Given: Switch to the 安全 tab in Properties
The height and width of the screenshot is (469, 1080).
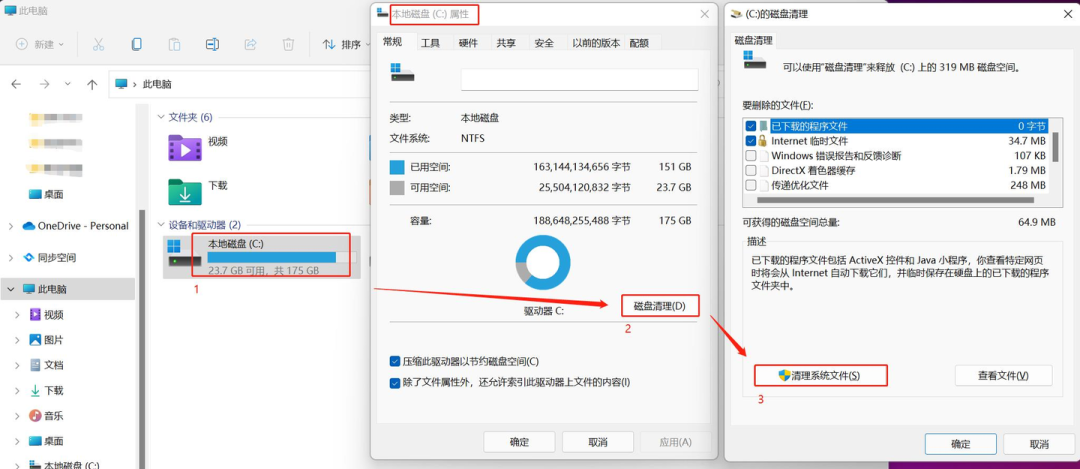Looking at the screenshot, I should [544, 43].
